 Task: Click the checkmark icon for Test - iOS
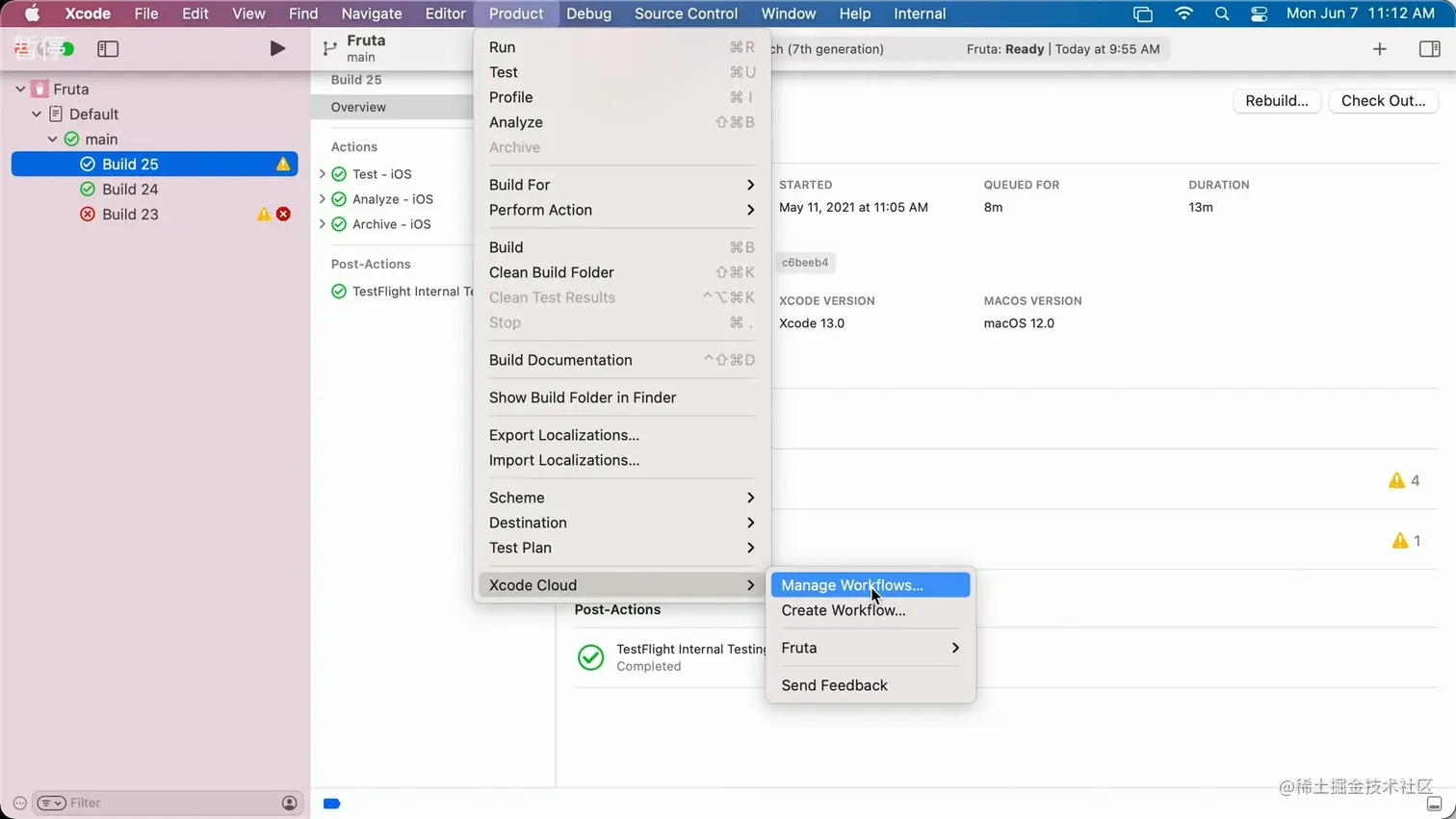pos(339,174)
